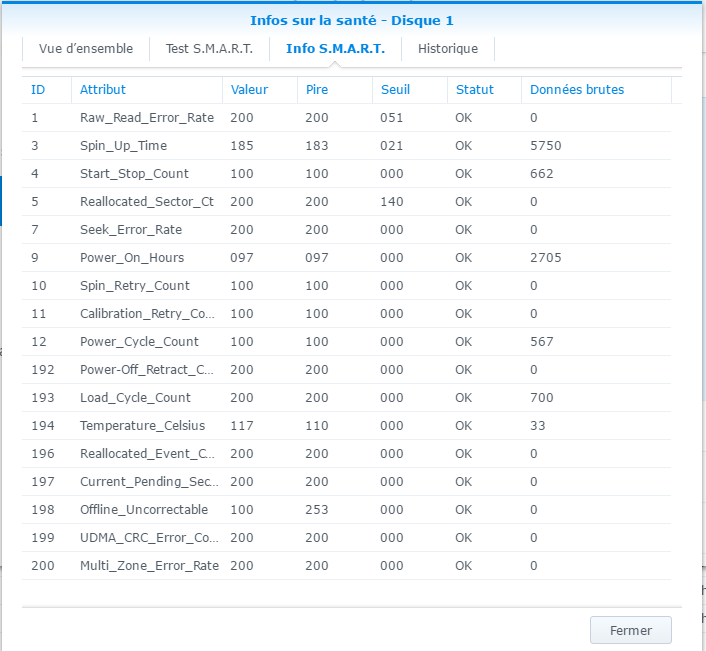Sort by the Attribut column header
Viewport: 706px width, 651px height.
click(x=147, y=90)
